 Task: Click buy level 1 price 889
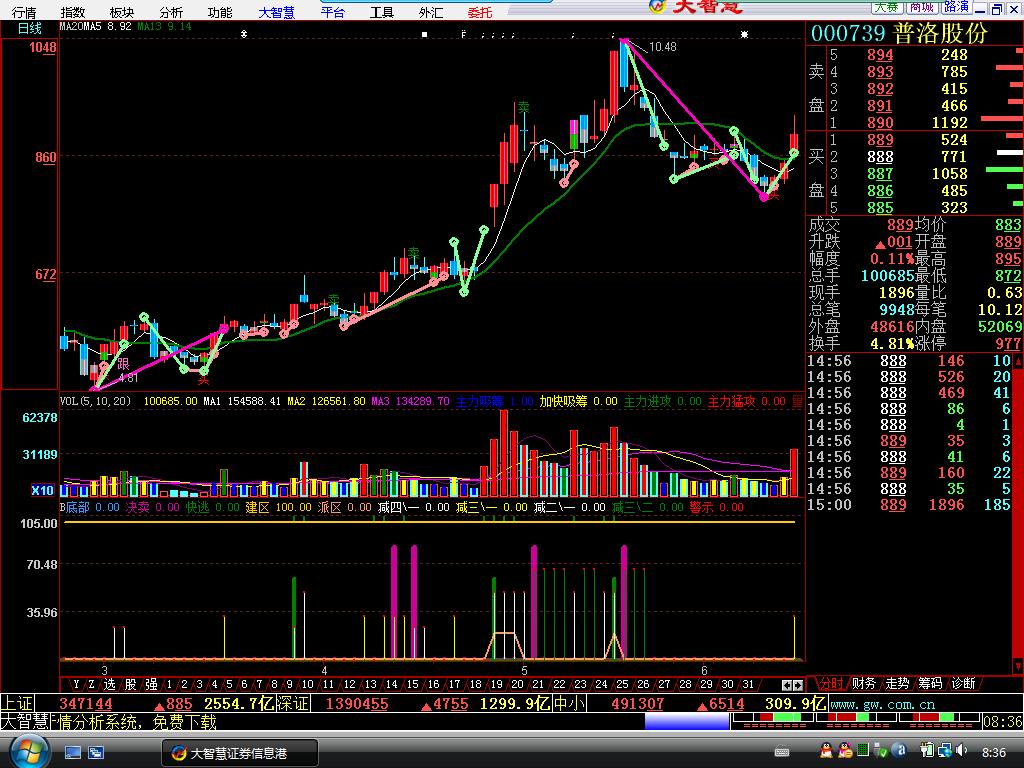(880, 140)
